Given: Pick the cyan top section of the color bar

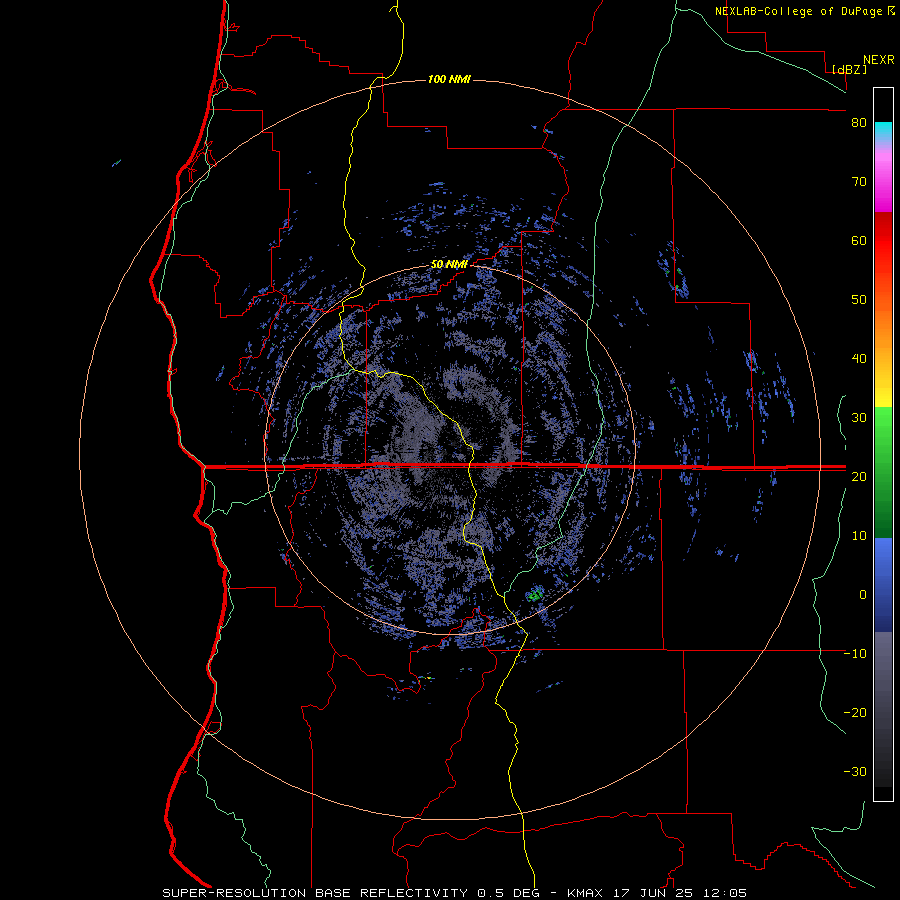Looking at the screenshot, I should 883,131.
